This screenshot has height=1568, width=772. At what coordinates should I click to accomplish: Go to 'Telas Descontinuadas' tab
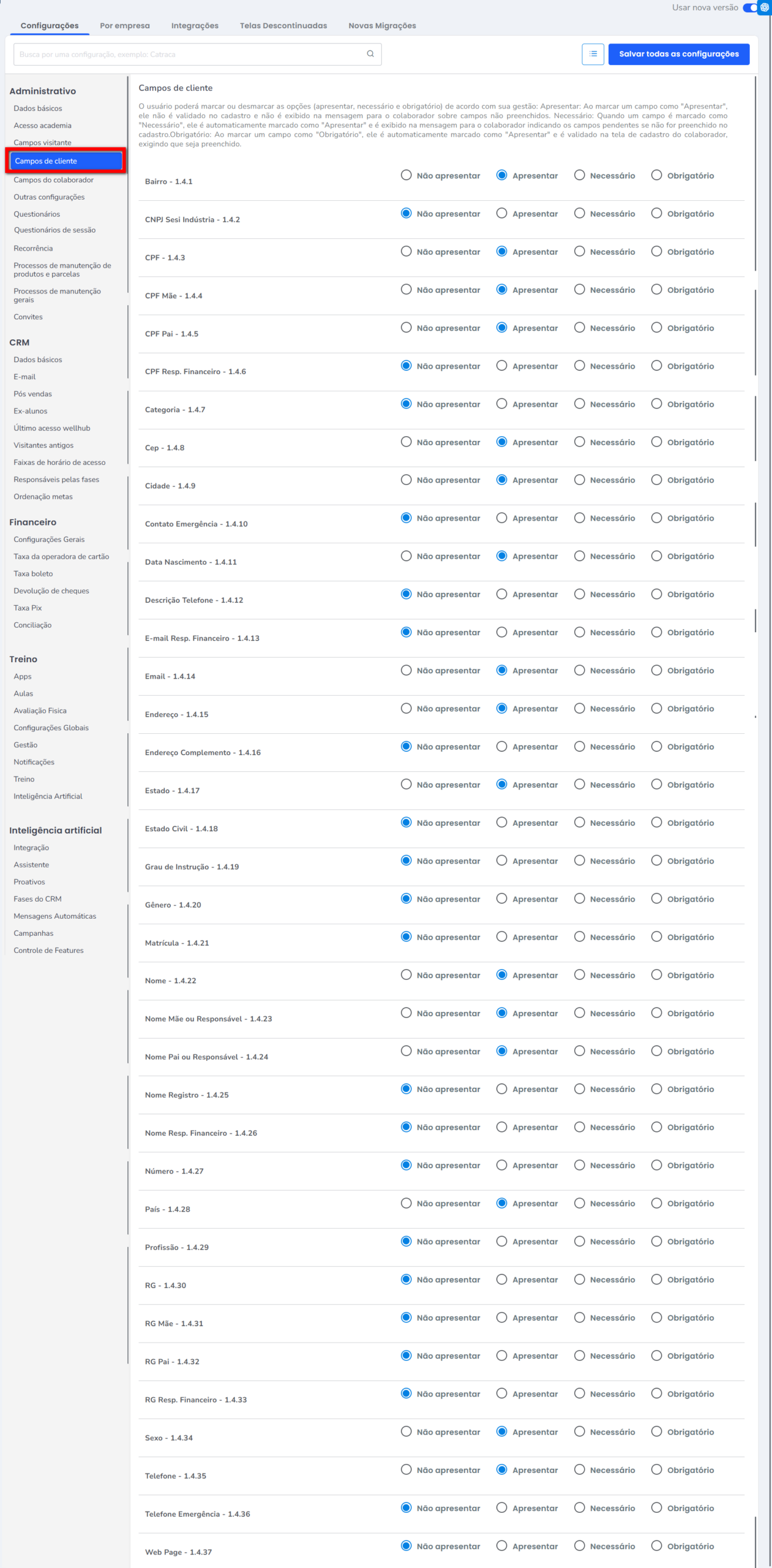(x=283, y=26)
